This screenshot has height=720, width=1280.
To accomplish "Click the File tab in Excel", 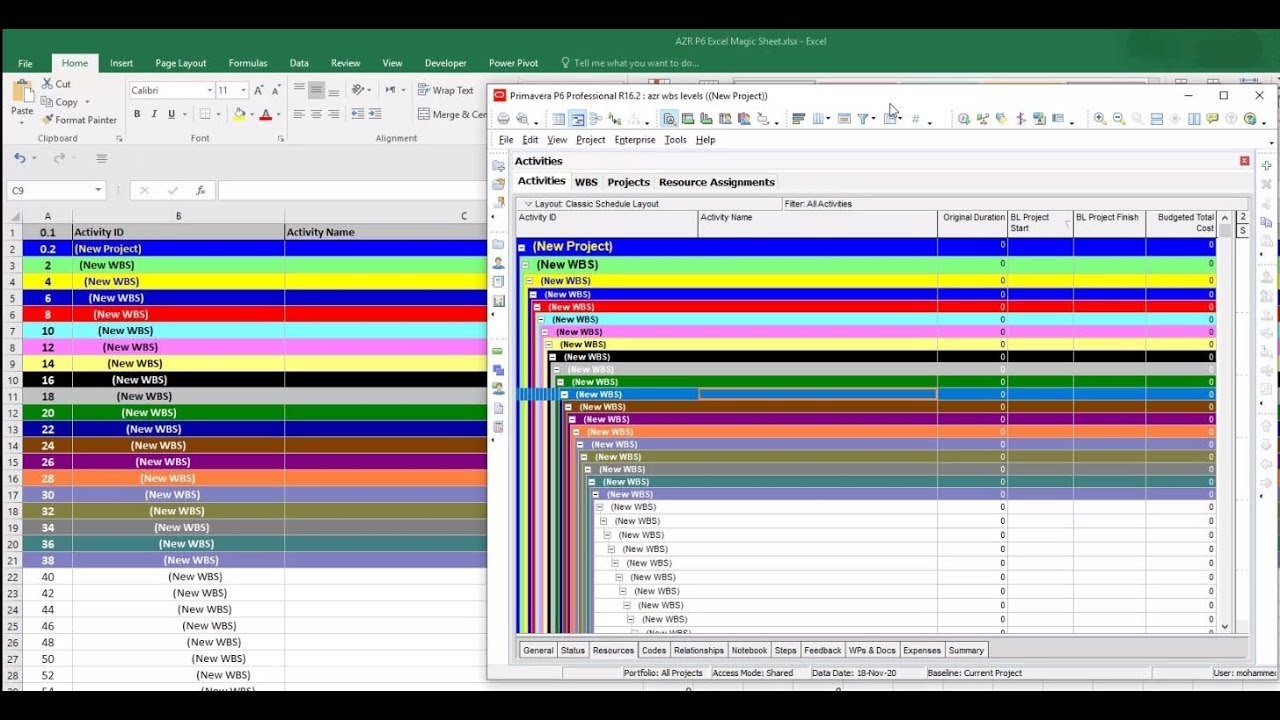I will (25, 63).
